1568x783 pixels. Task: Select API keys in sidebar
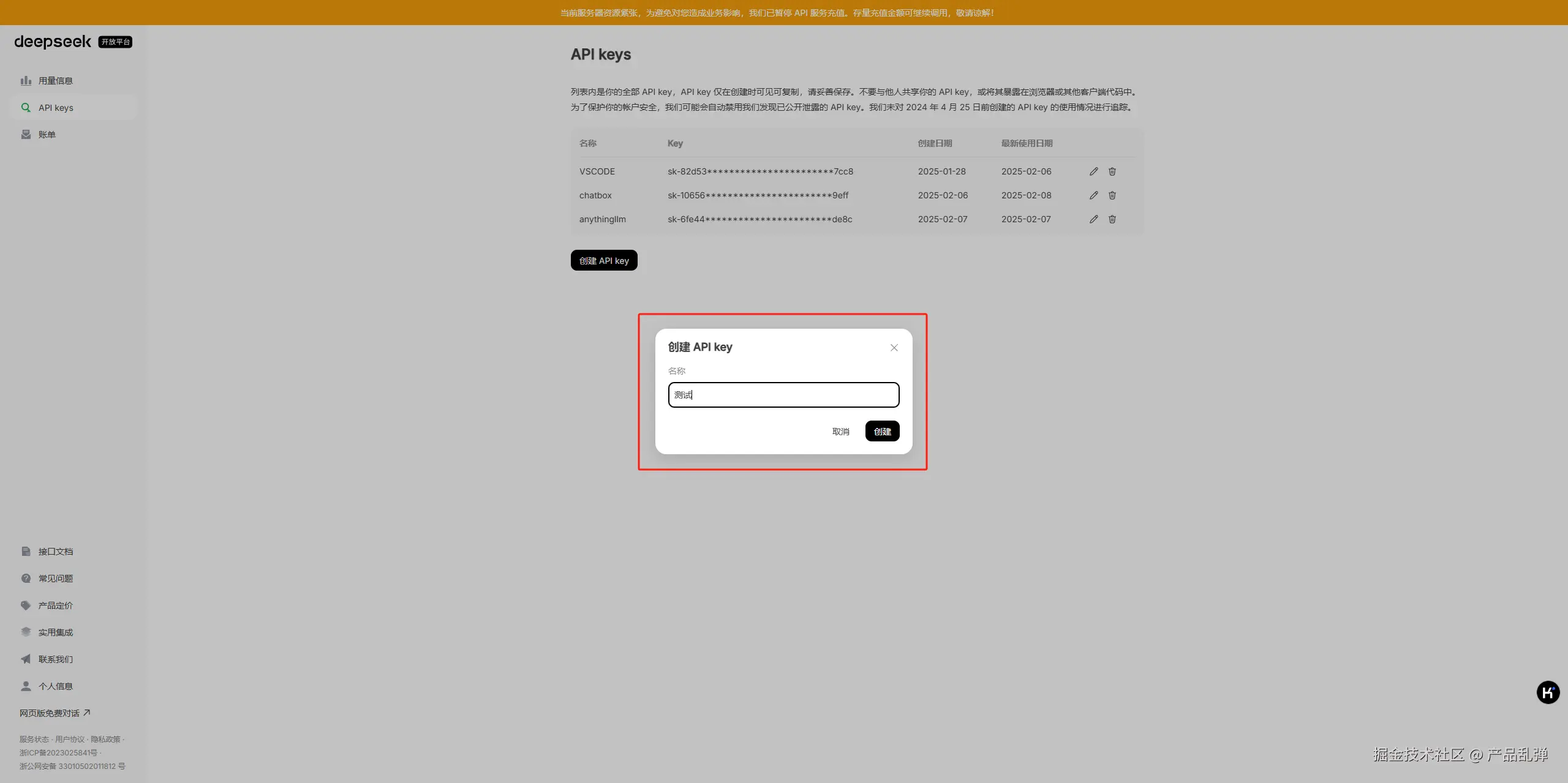point(55,108)
